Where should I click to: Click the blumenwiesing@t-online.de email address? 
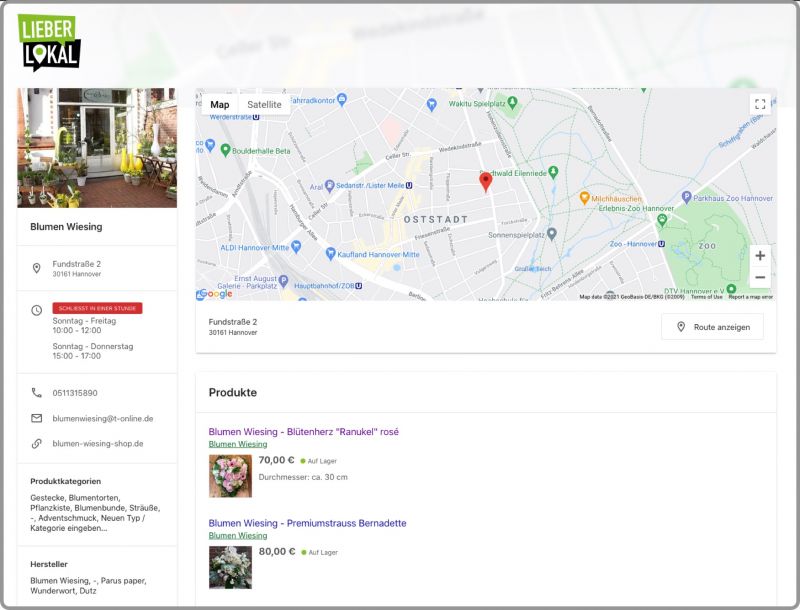(x=103, y=418)
